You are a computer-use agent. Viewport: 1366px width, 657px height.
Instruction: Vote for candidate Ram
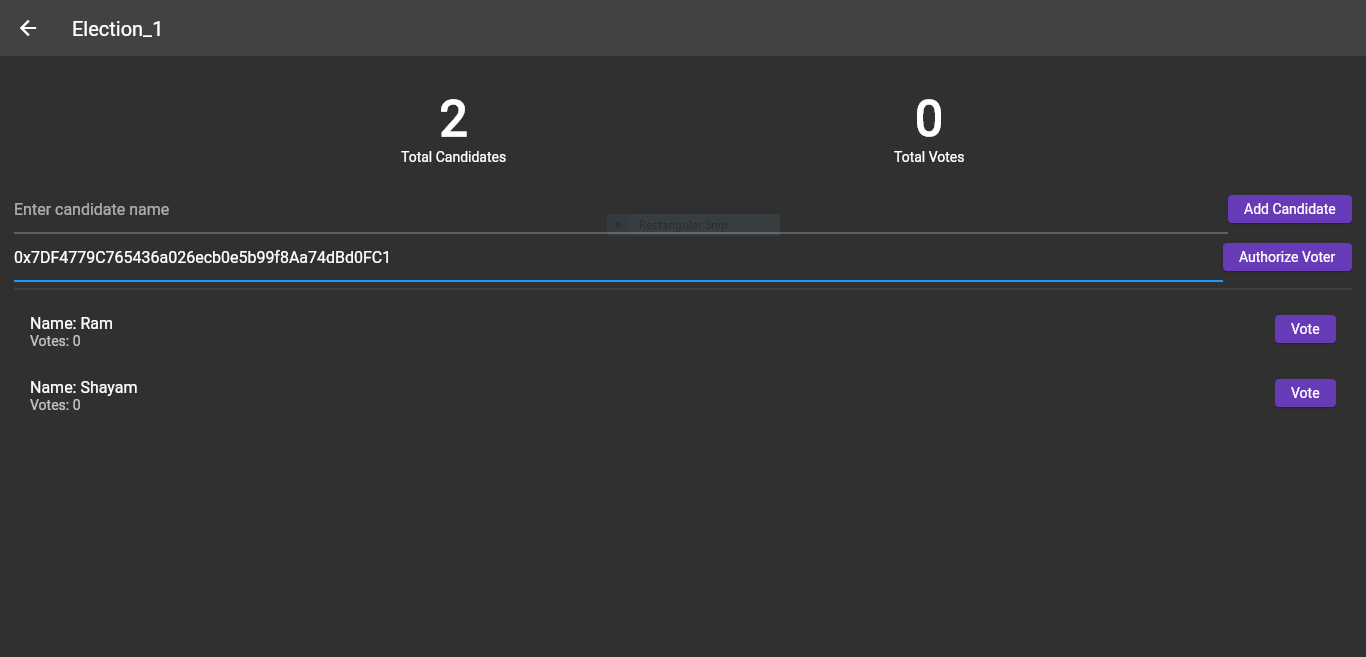[x=1305, y=328]
